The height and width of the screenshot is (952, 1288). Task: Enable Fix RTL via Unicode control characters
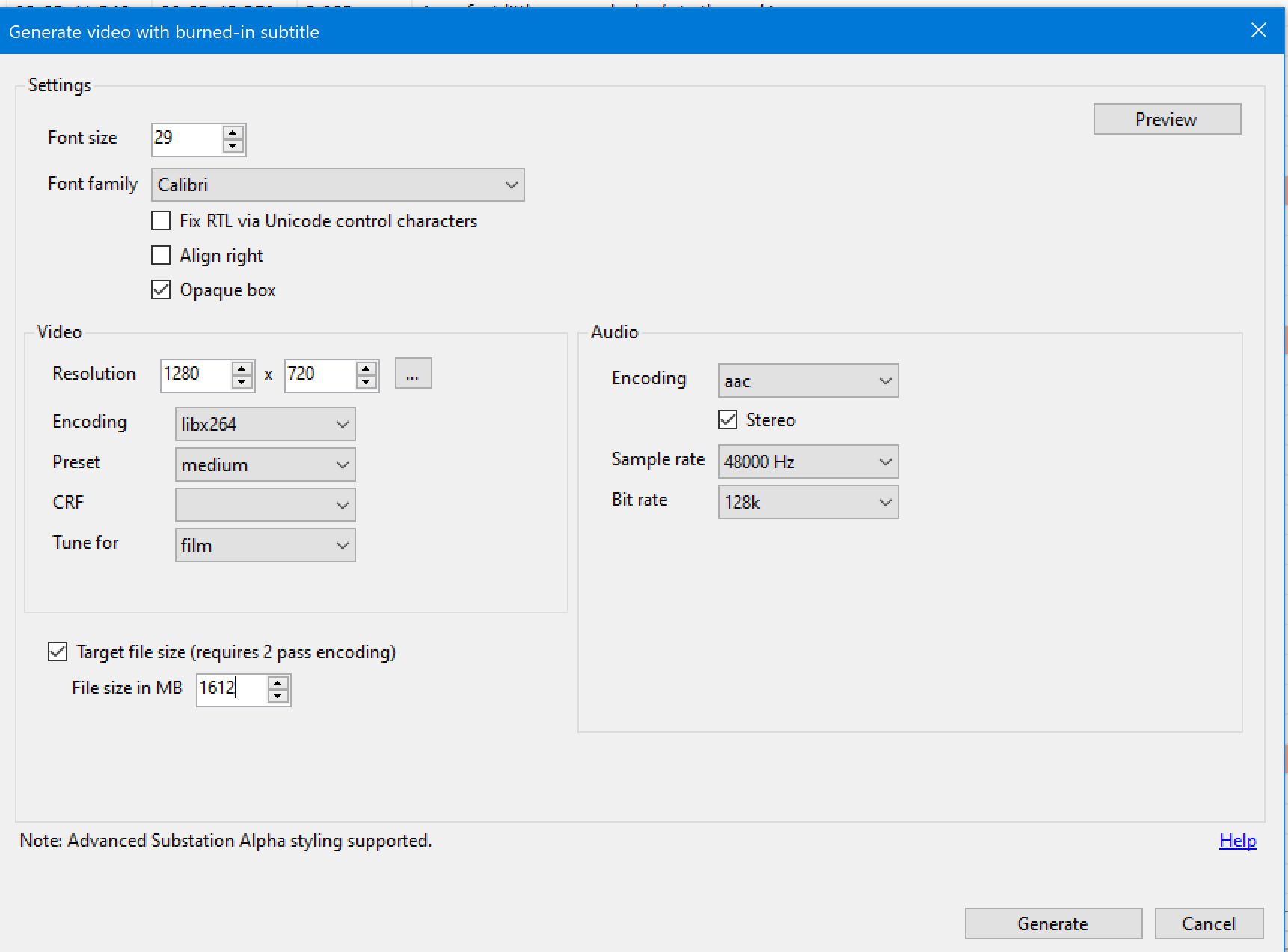pos(161,221)
